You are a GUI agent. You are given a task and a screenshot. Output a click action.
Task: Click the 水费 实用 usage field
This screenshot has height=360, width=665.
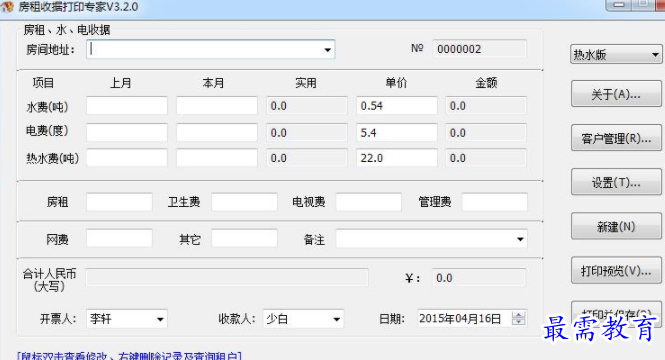click(x=307, y=106)
